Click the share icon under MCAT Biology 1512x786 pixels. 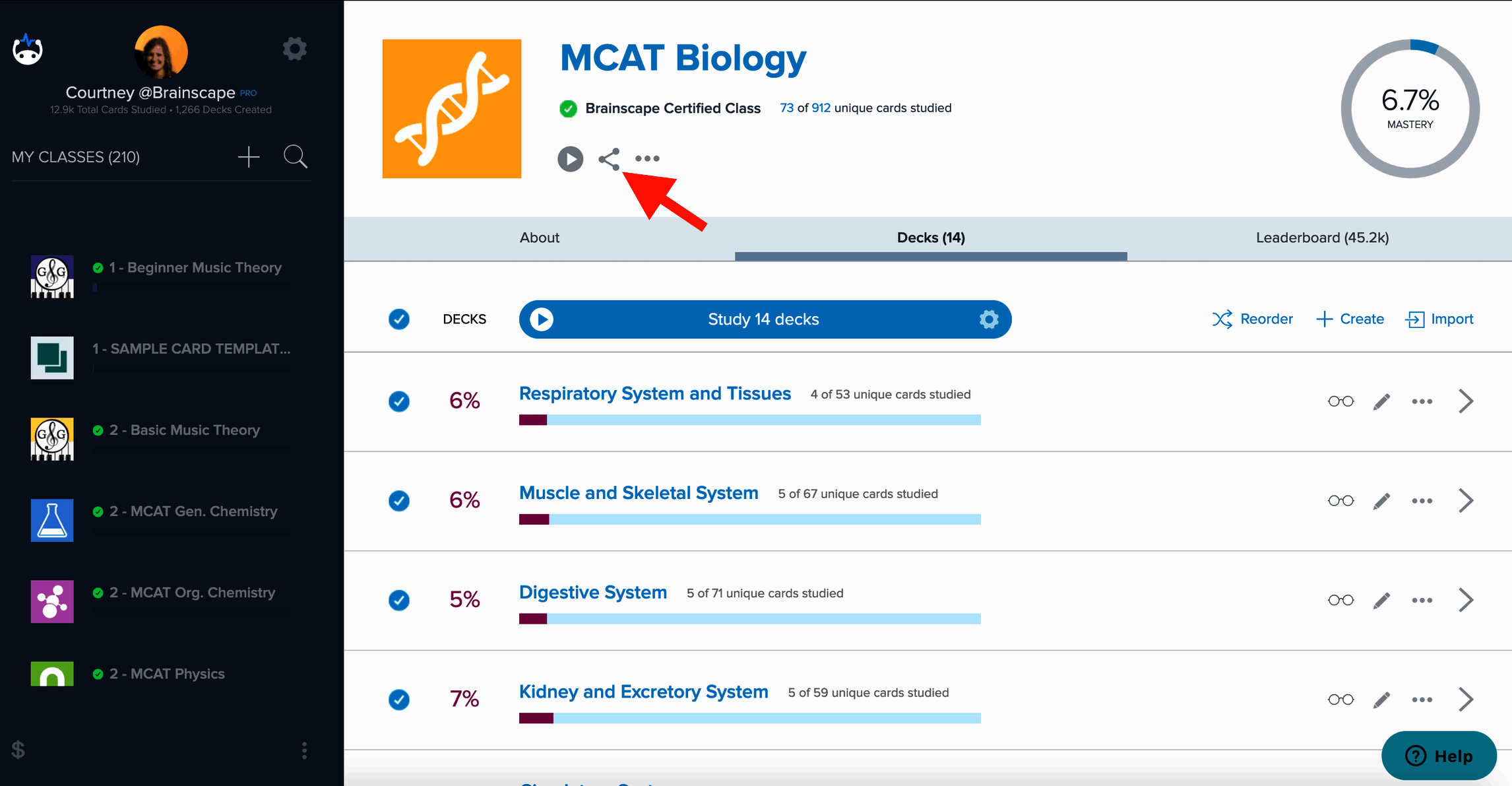[609, 159]
